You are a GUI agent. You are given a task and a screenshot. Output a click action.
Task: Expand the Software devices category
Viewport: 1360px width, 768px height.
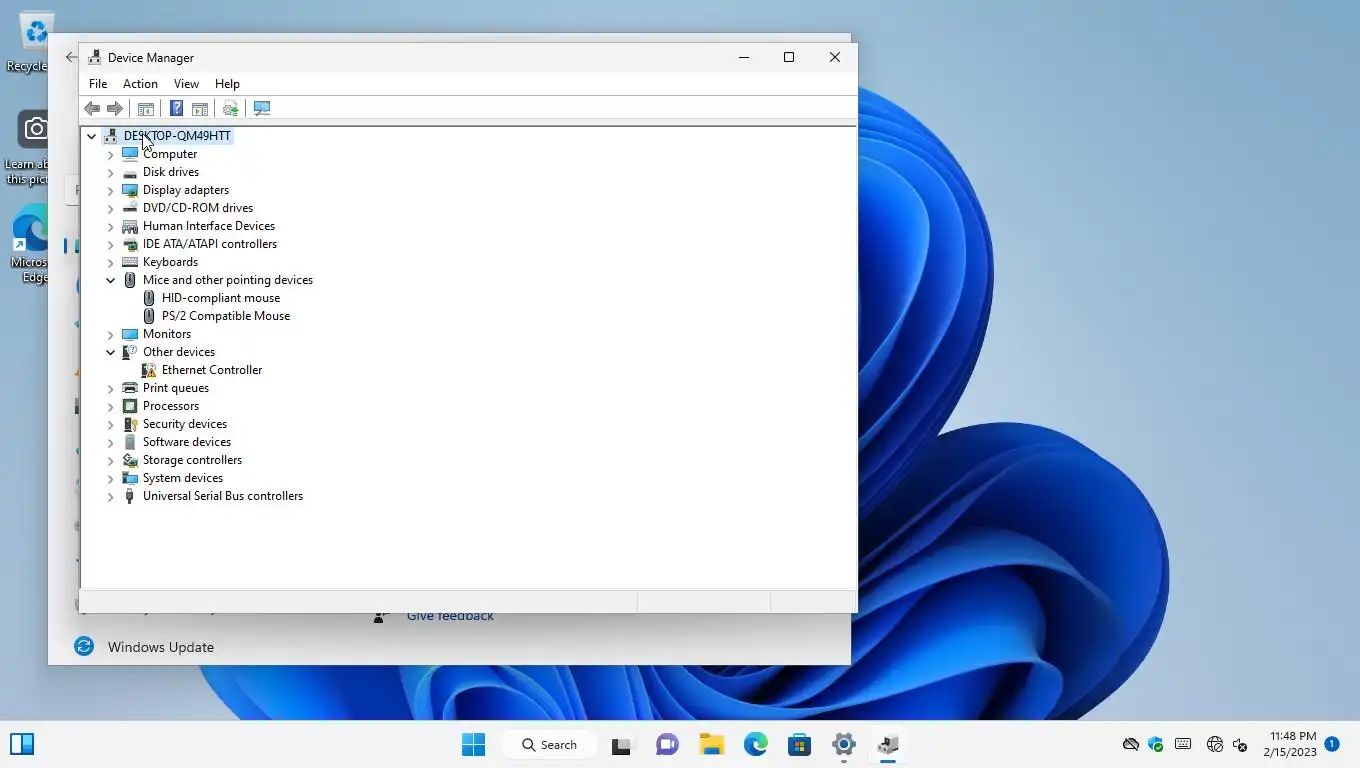pyautogui.click(x=110, y=443)
